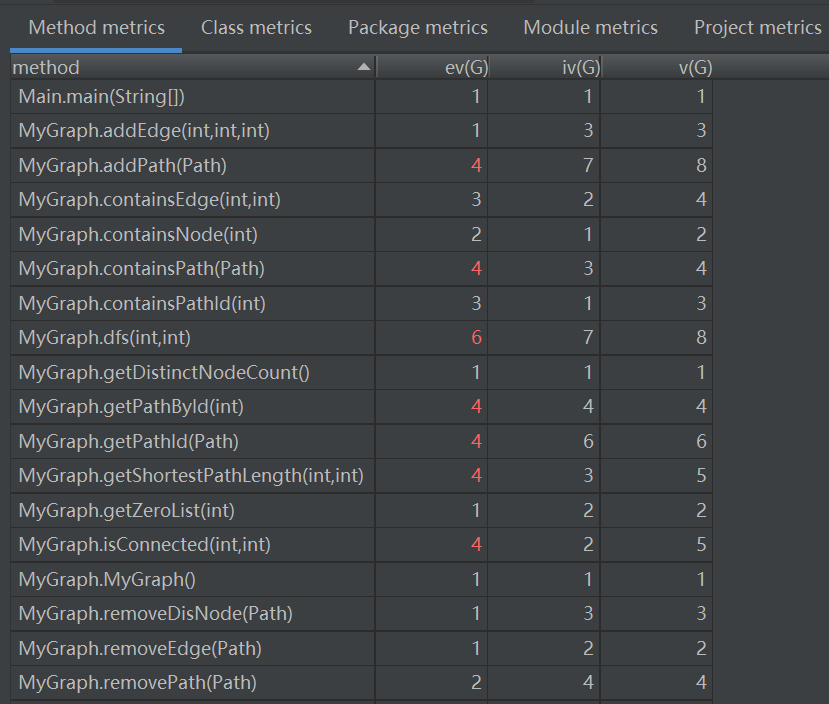The height and width of the screenshot is (704, 829).
Task: Select the MyGraph.removePath(Path) row
Action: pos(361,682)
